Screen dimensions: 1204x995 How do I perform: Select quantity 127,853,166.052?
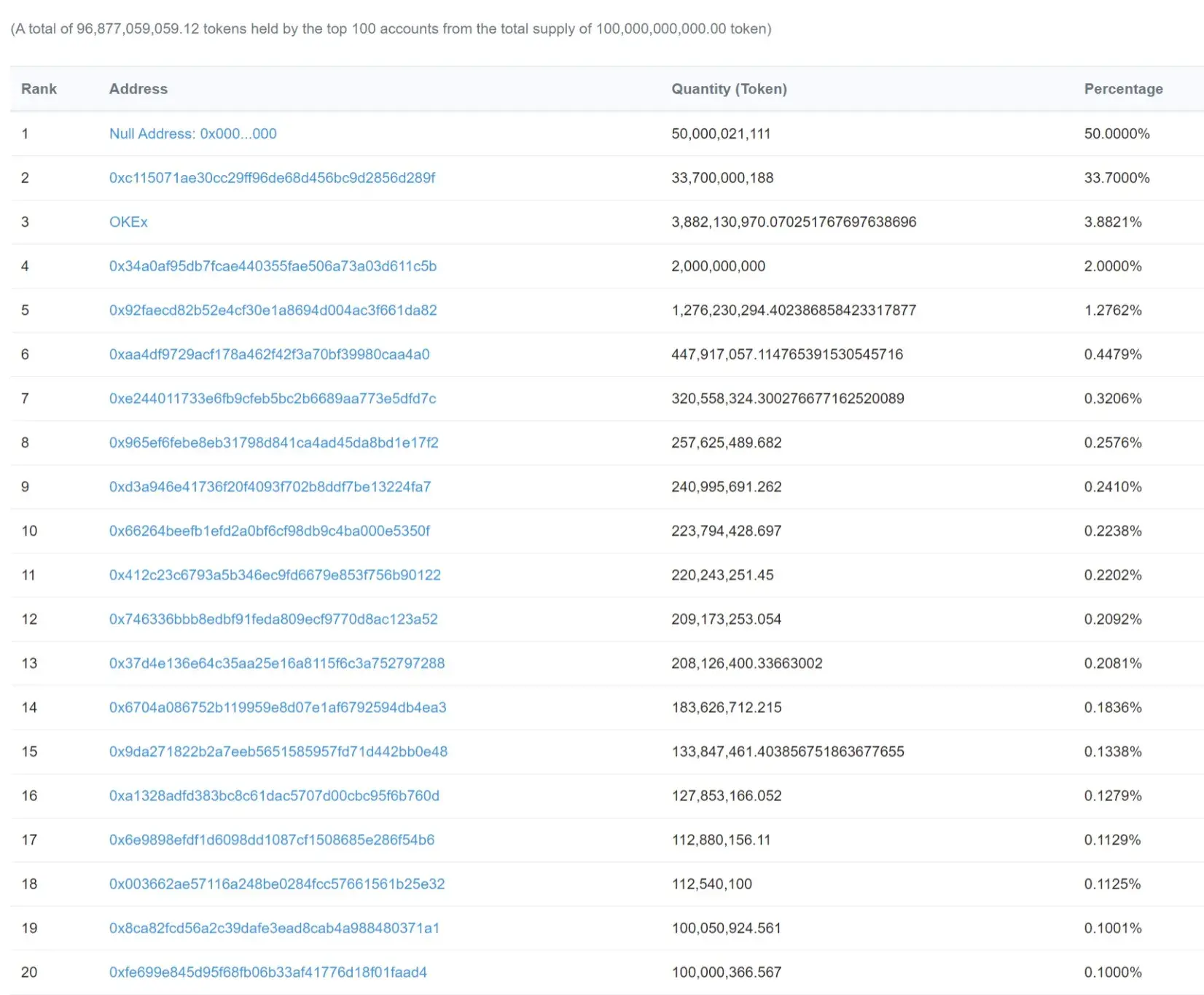(726, 795)
